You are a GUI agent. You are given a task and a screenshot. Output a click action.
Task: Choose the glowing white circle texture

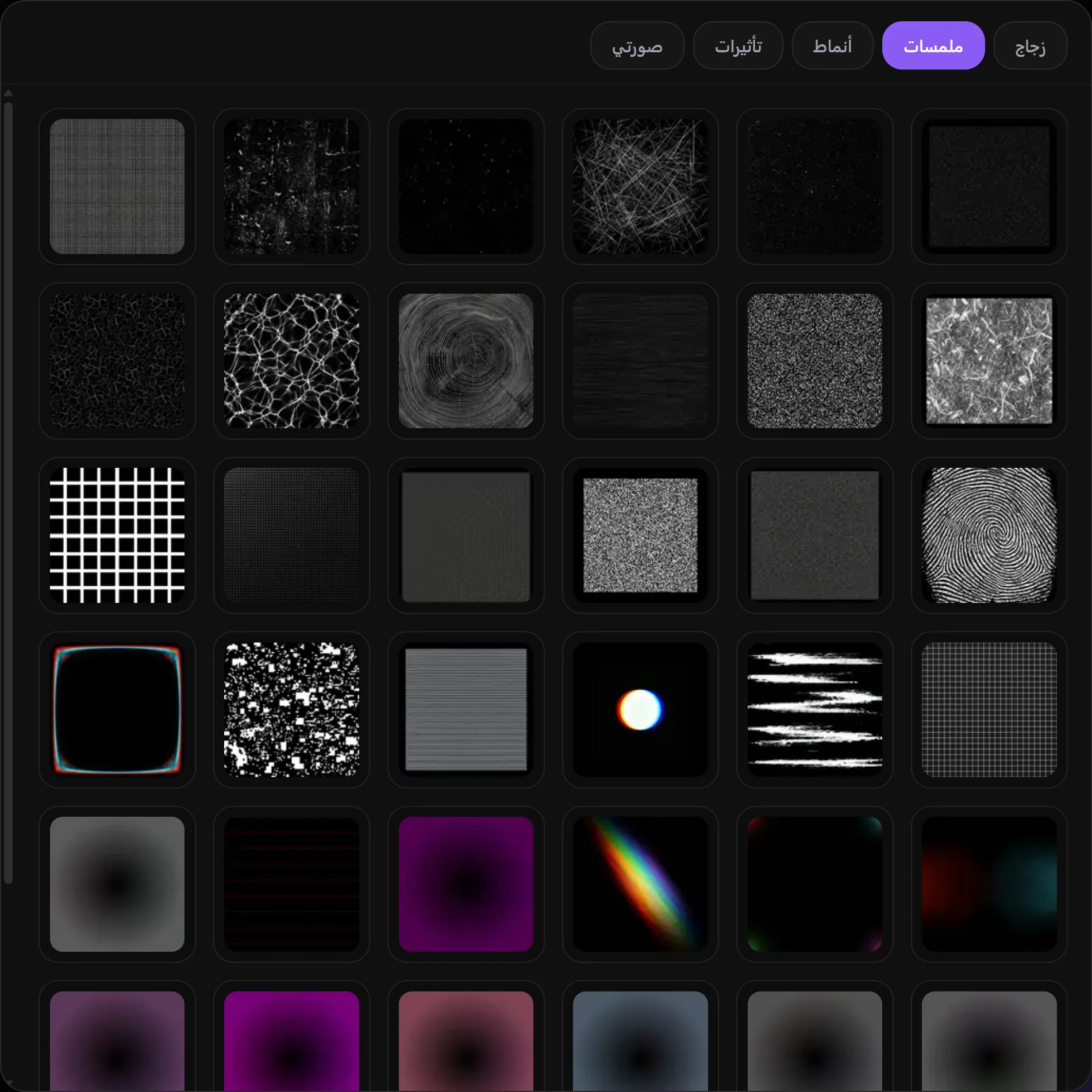tap(640, 710)
